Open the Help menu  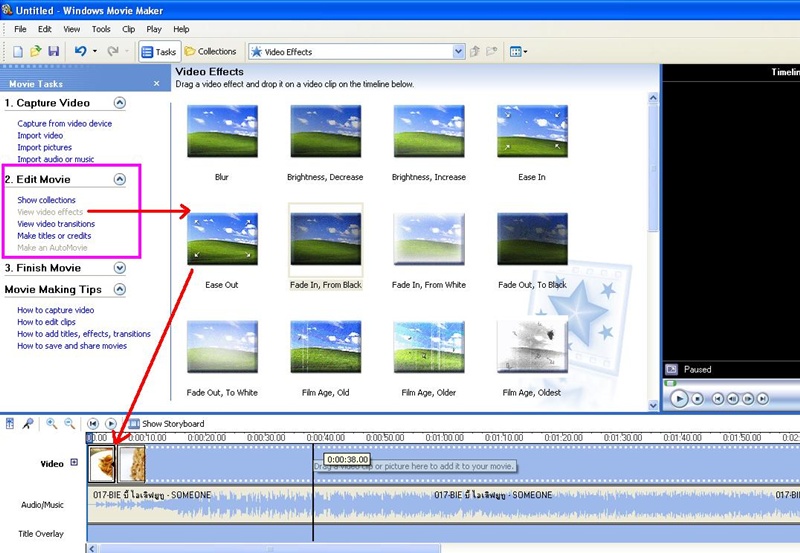tap(181, 29)
